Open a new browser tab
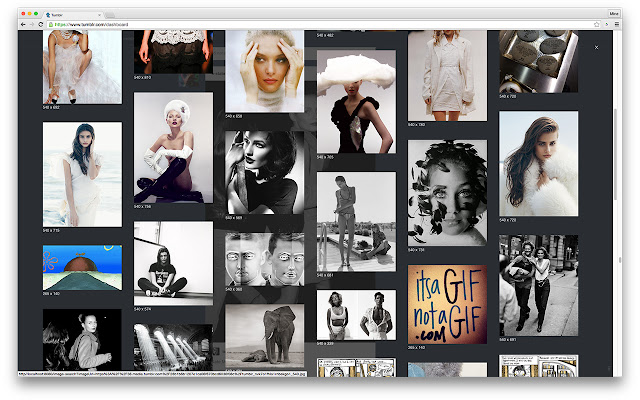 [110, 15]
